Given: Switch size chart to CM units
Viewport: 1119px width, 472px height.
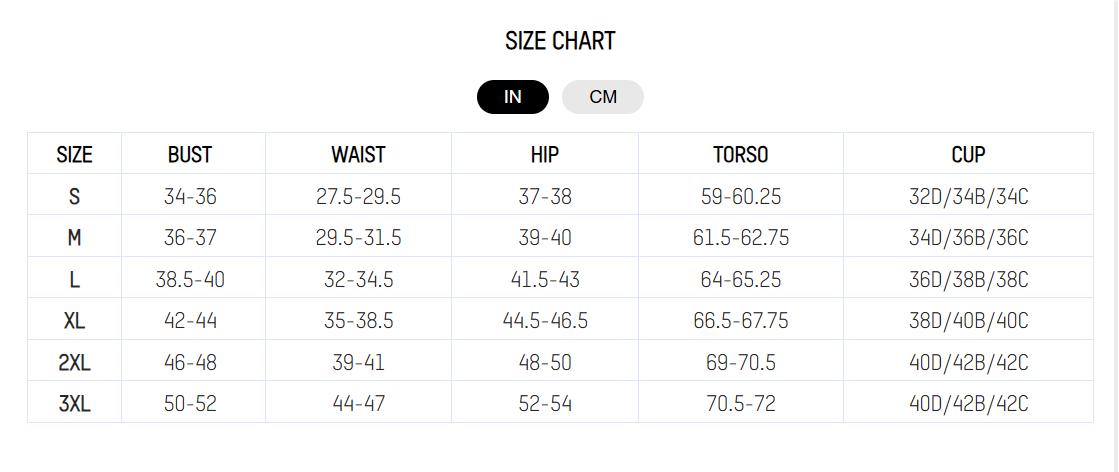Looking at the screenshot, I should coord(603,97).
